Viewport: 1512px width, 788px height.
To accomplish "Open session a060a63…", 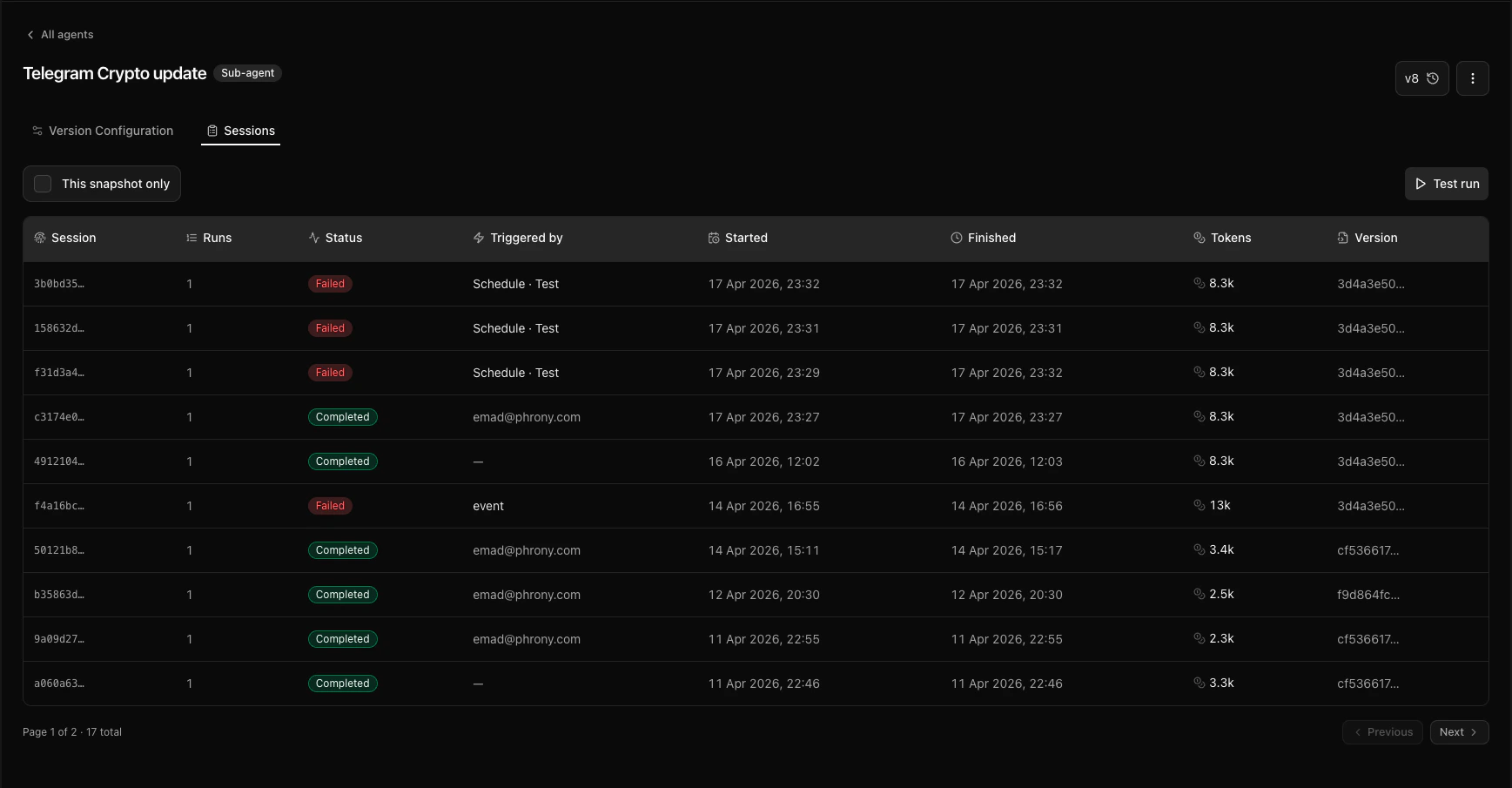I will (x=59, y=684).
